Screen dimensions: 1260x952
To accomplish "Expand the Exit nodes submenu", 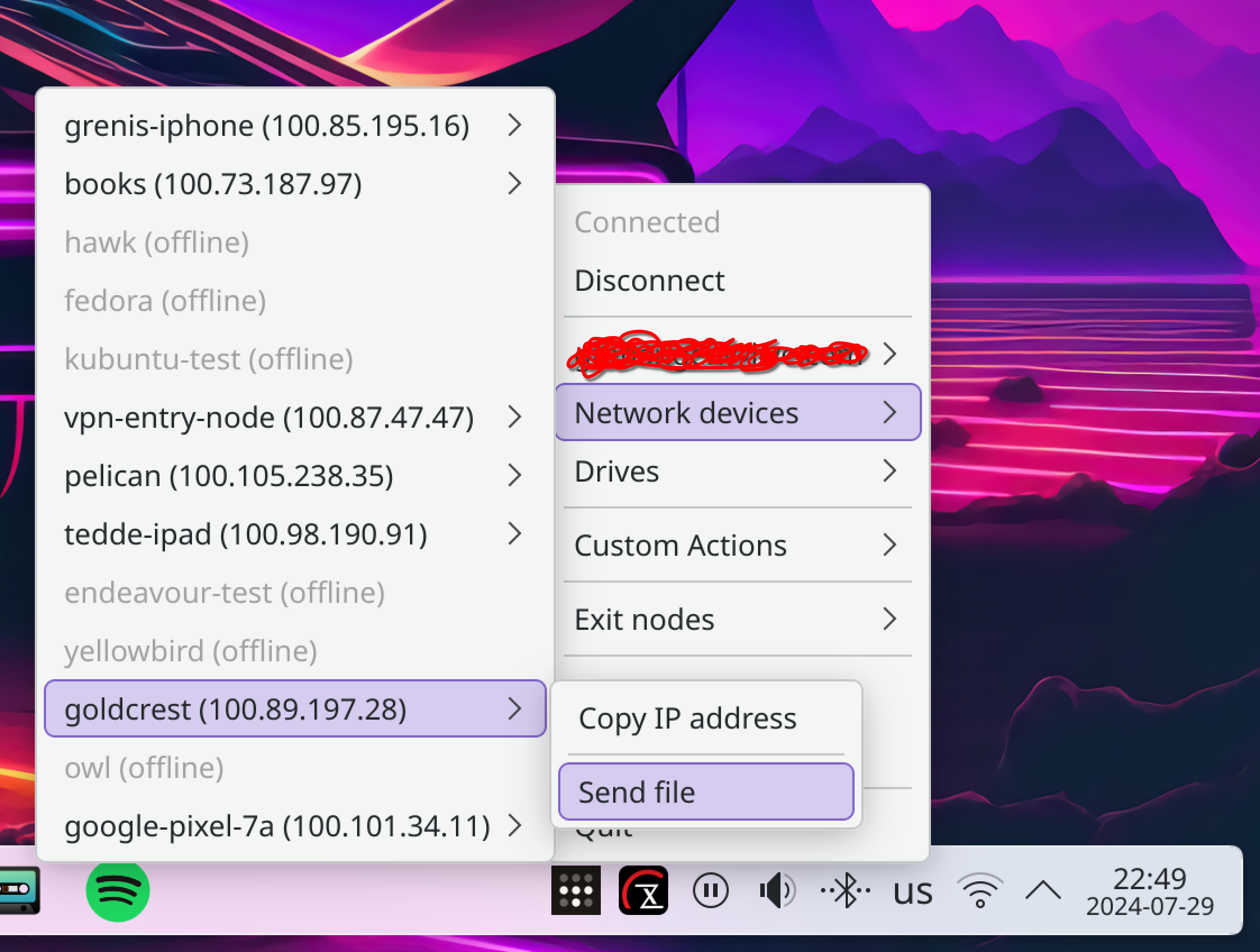I will click(x=737, y=620).
